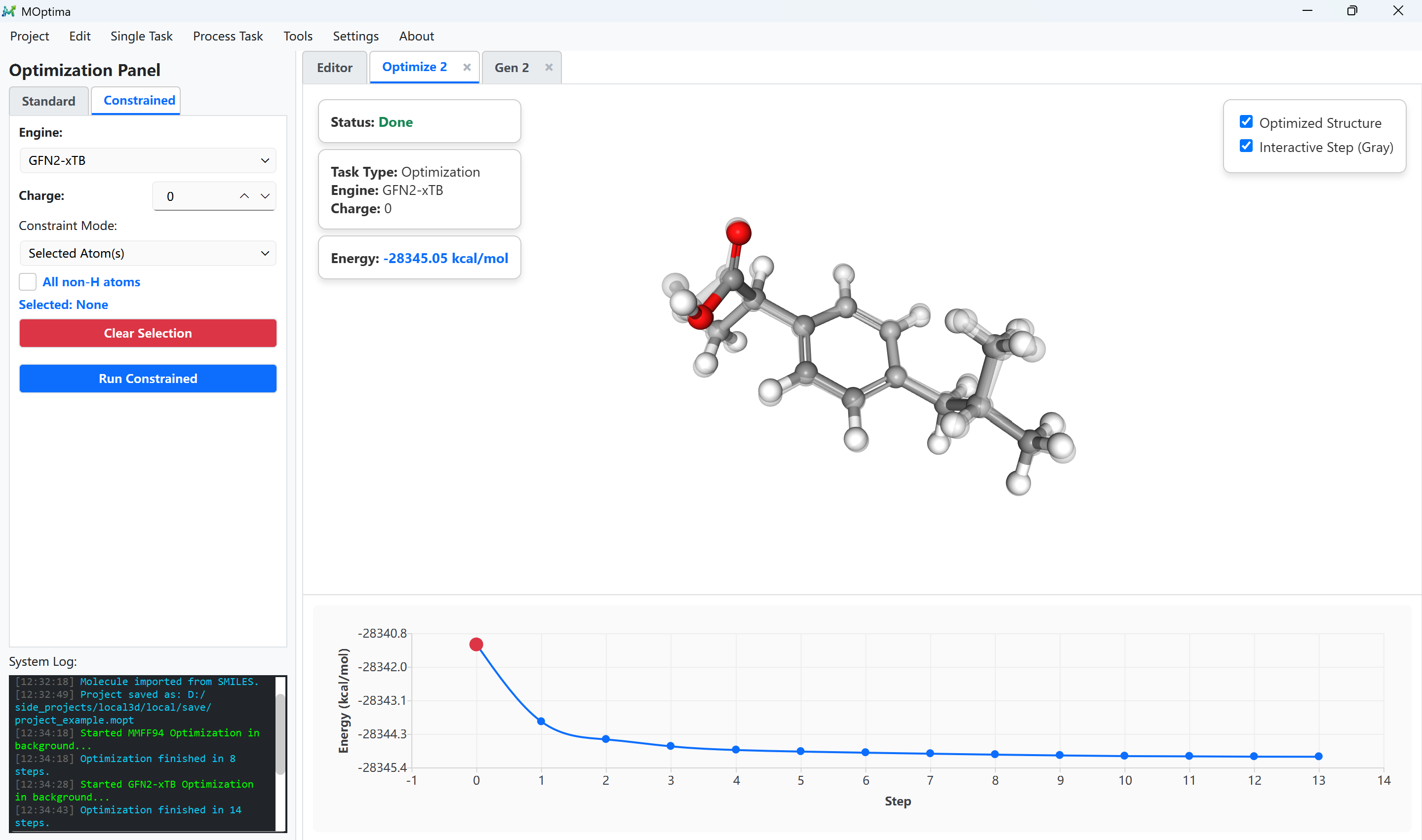
Task: Open the Project menu
Action: point(30,36)
